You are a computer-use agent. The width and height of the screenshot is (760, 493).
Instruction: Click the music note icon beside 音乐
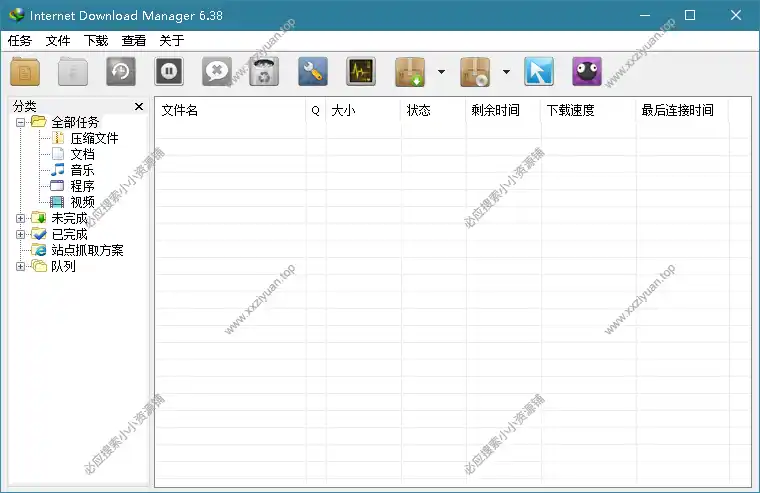pyautogui.click(x=57, y=170)
